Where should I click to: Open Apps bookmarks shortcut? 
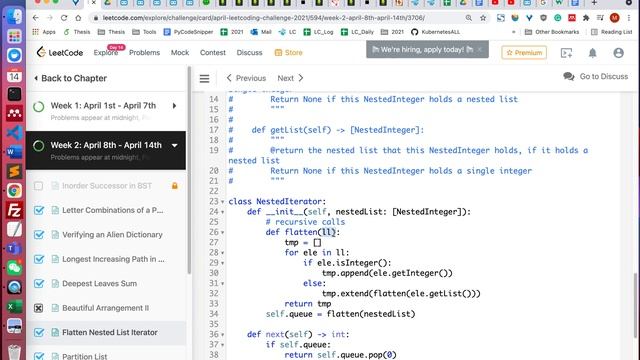44,32
